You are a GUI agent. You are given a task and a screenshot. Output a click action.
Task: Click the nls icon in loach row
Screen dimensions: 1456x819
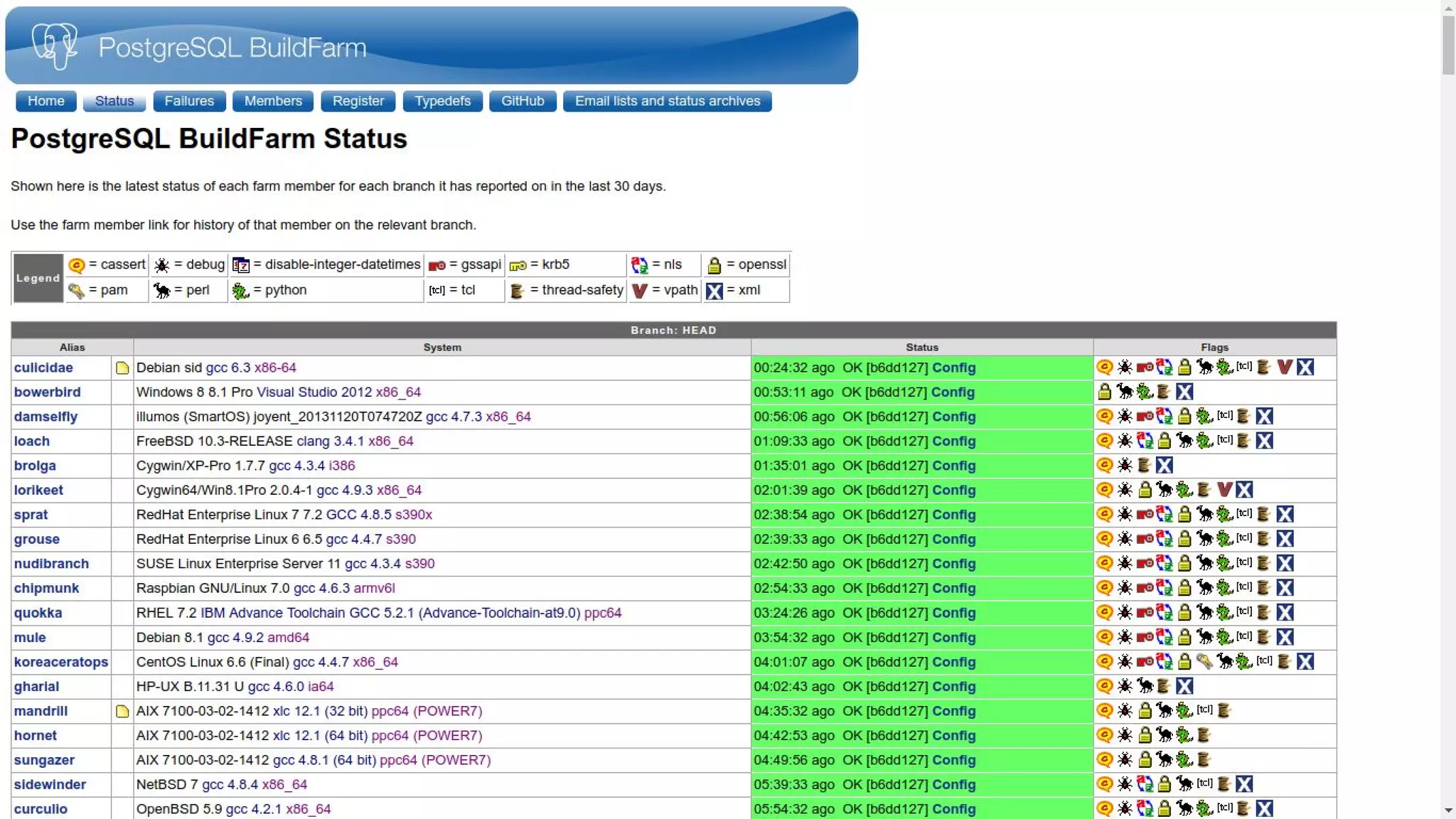[1145, 441]
